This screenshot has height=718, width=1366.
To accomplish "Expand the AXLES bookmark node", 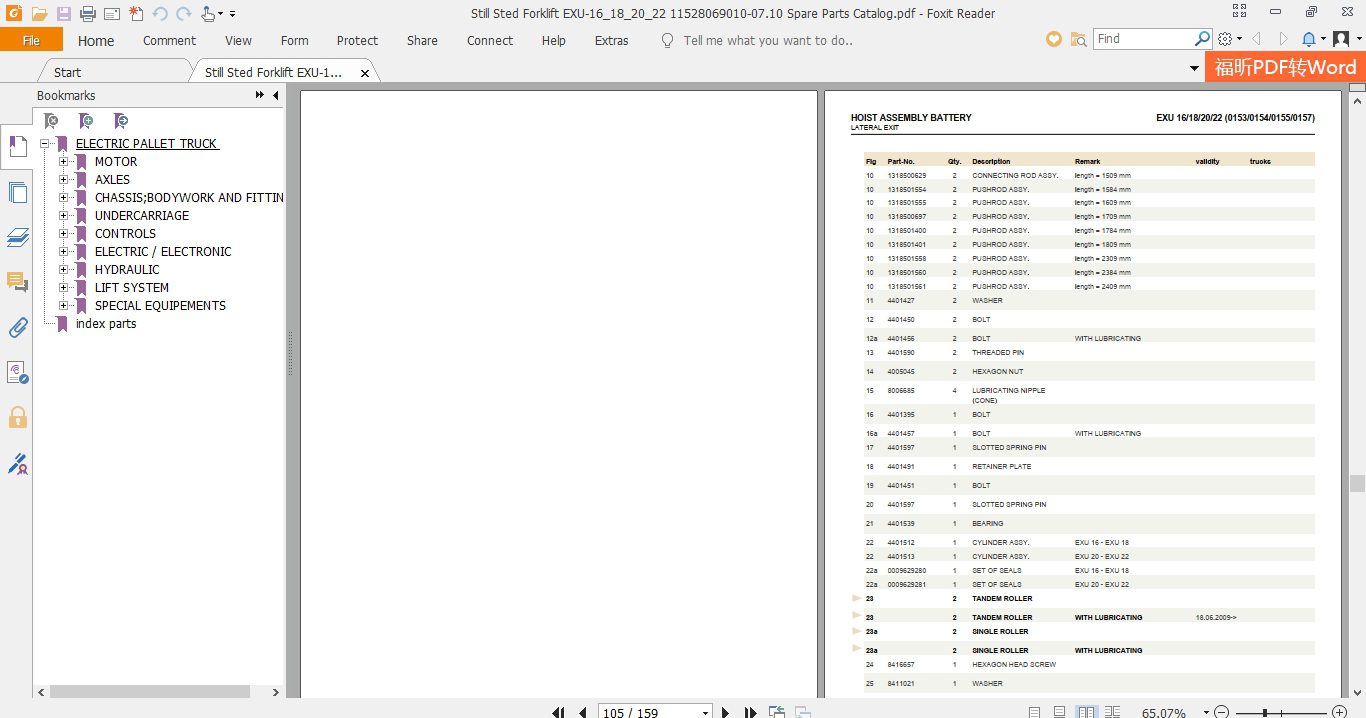I will (64, 180).
